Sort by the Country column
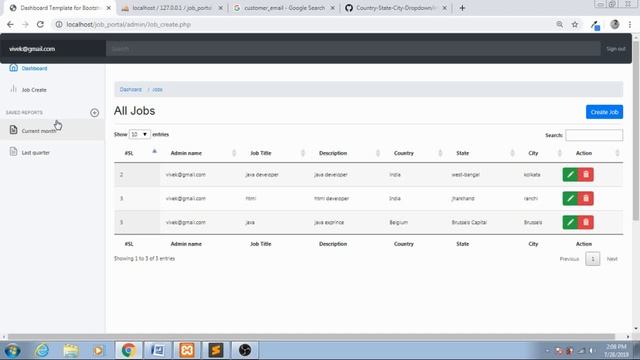Viewport: 640px width, 360px height. tap(414, 153)
